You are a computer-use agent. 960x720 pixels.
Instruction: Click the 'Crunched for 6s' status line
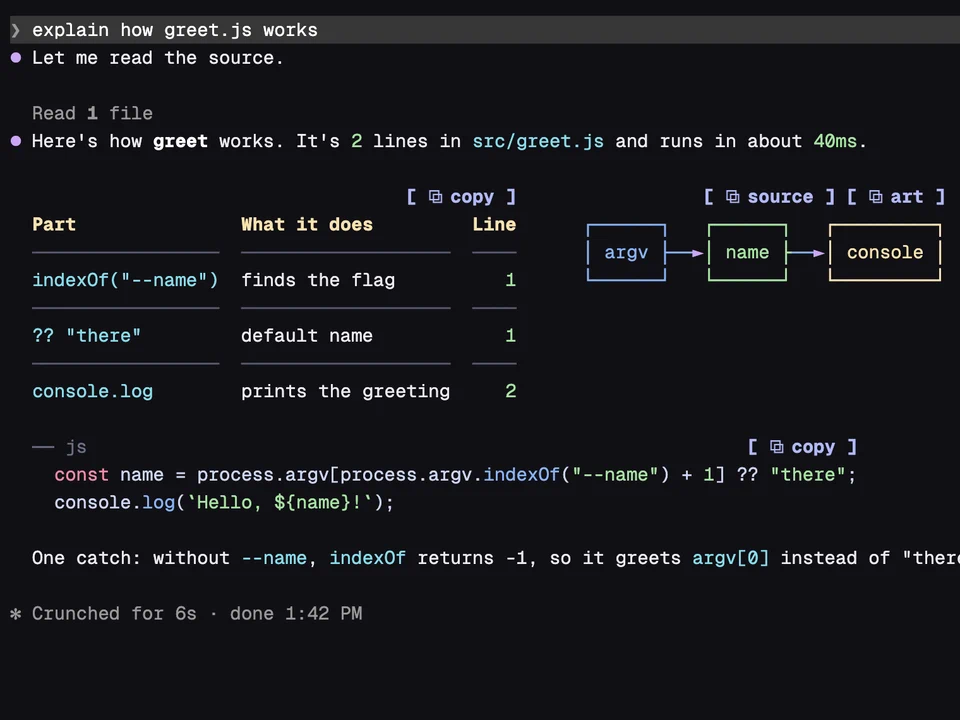click(x=114, y=613)
